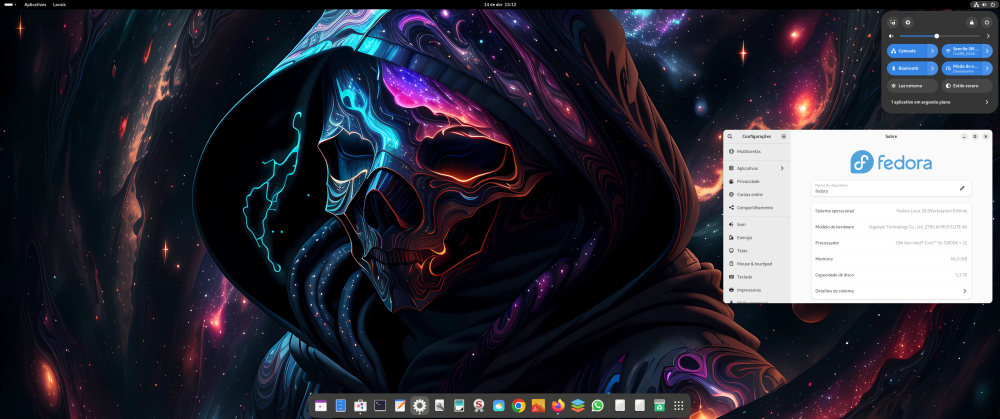The height and width of the screenshot is (419, 1000).
Task: Open the stacked layers app in dock
Action: click(x=578, y=405)
